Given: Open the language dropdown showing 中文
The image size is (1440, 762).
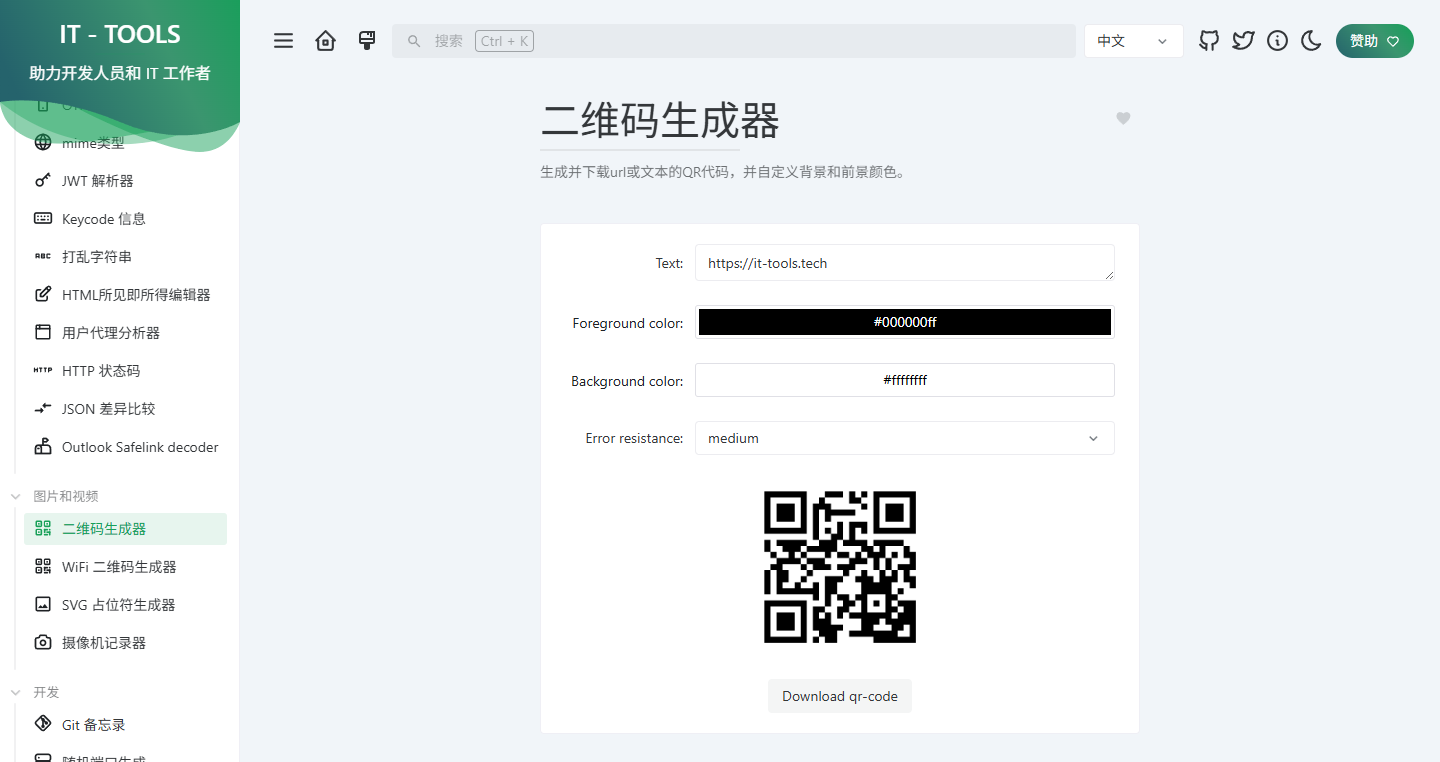Looking at the screenshot, I should click(1133, 41).
